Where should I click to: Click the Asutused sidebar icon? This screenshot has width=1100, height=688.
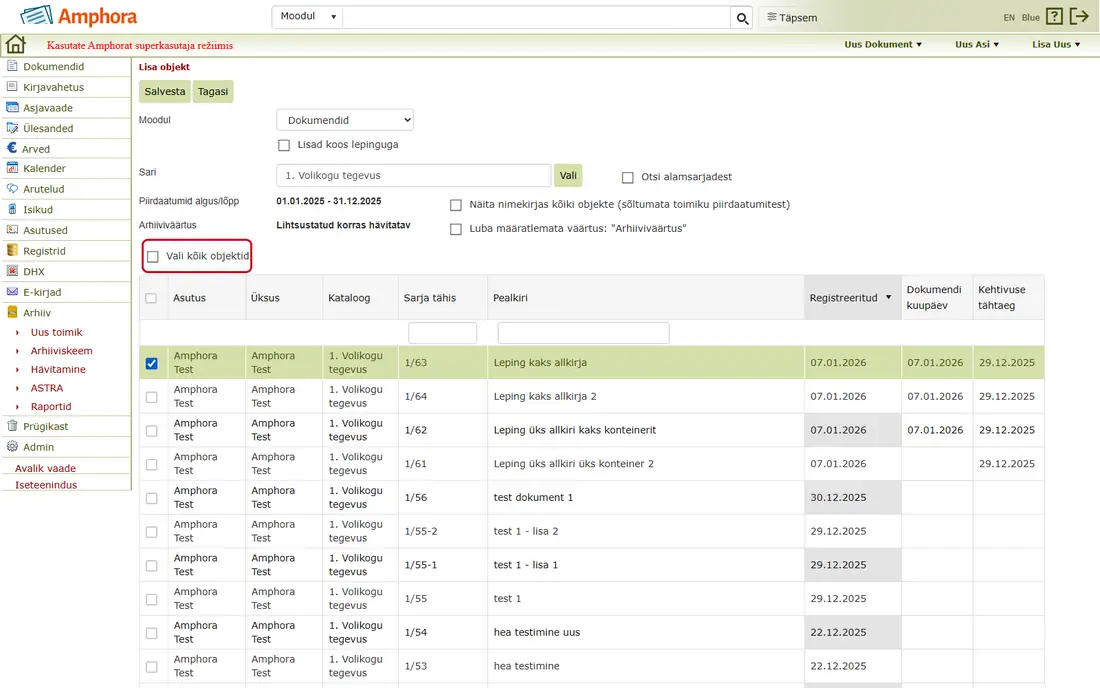click(12, 229)
